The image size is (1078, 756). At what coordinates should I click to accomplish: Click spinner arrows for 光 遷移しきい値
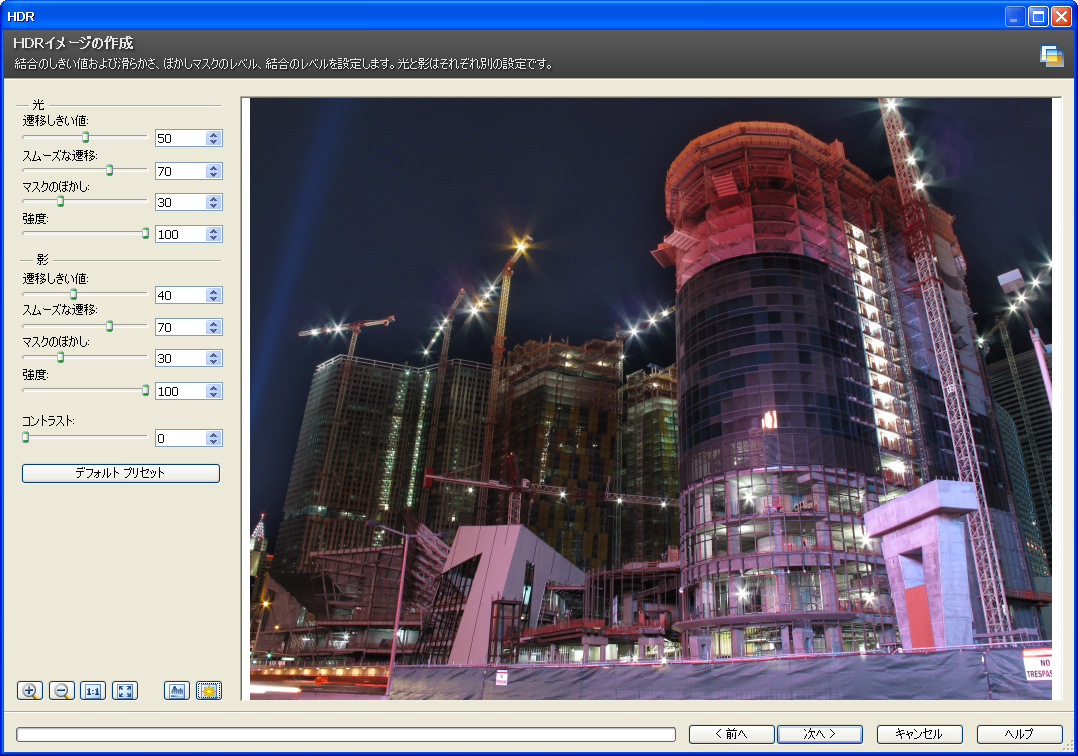(x=213, y=139)
